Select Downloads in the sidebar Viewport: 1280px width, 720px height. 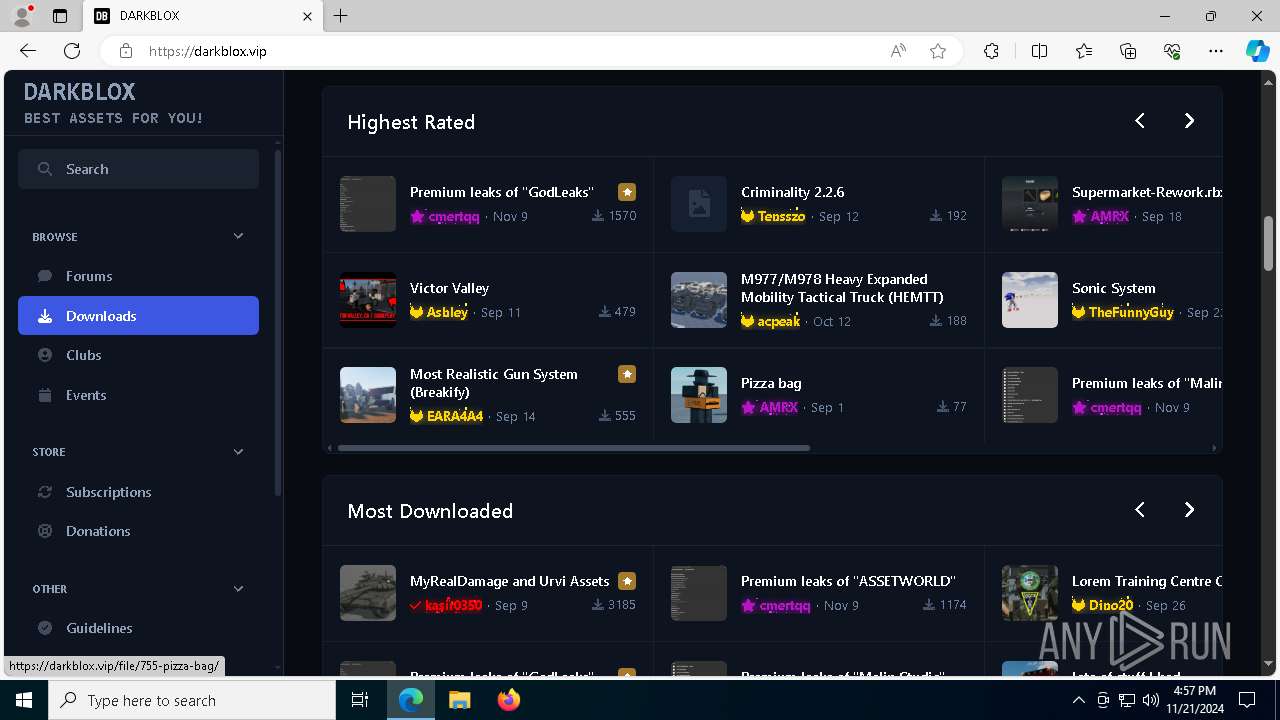point(138,316)
